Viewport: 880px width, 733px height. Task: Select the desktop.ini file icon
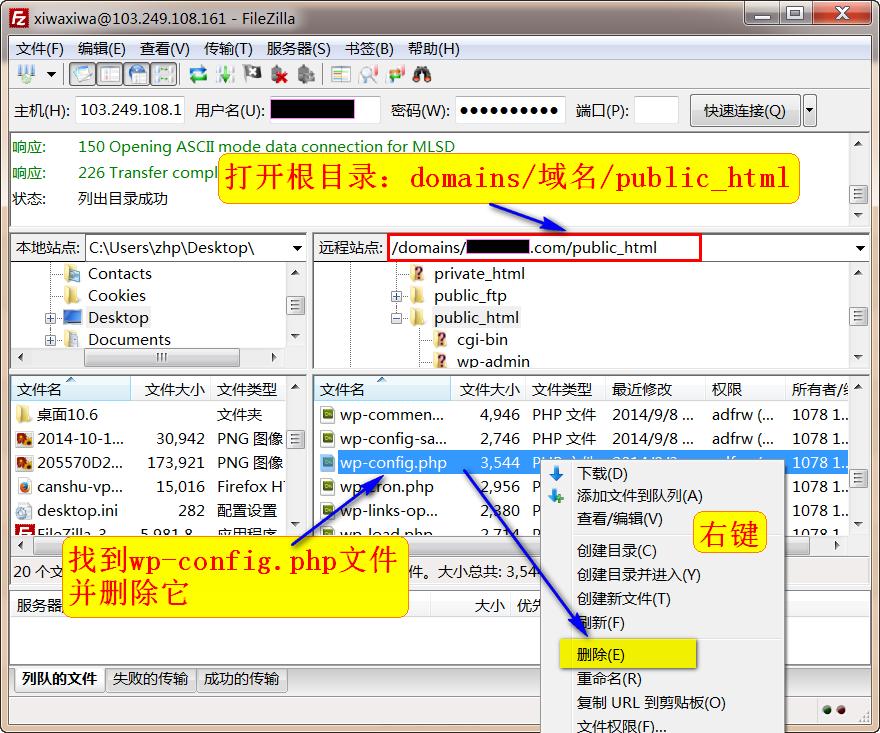(24, 511)
